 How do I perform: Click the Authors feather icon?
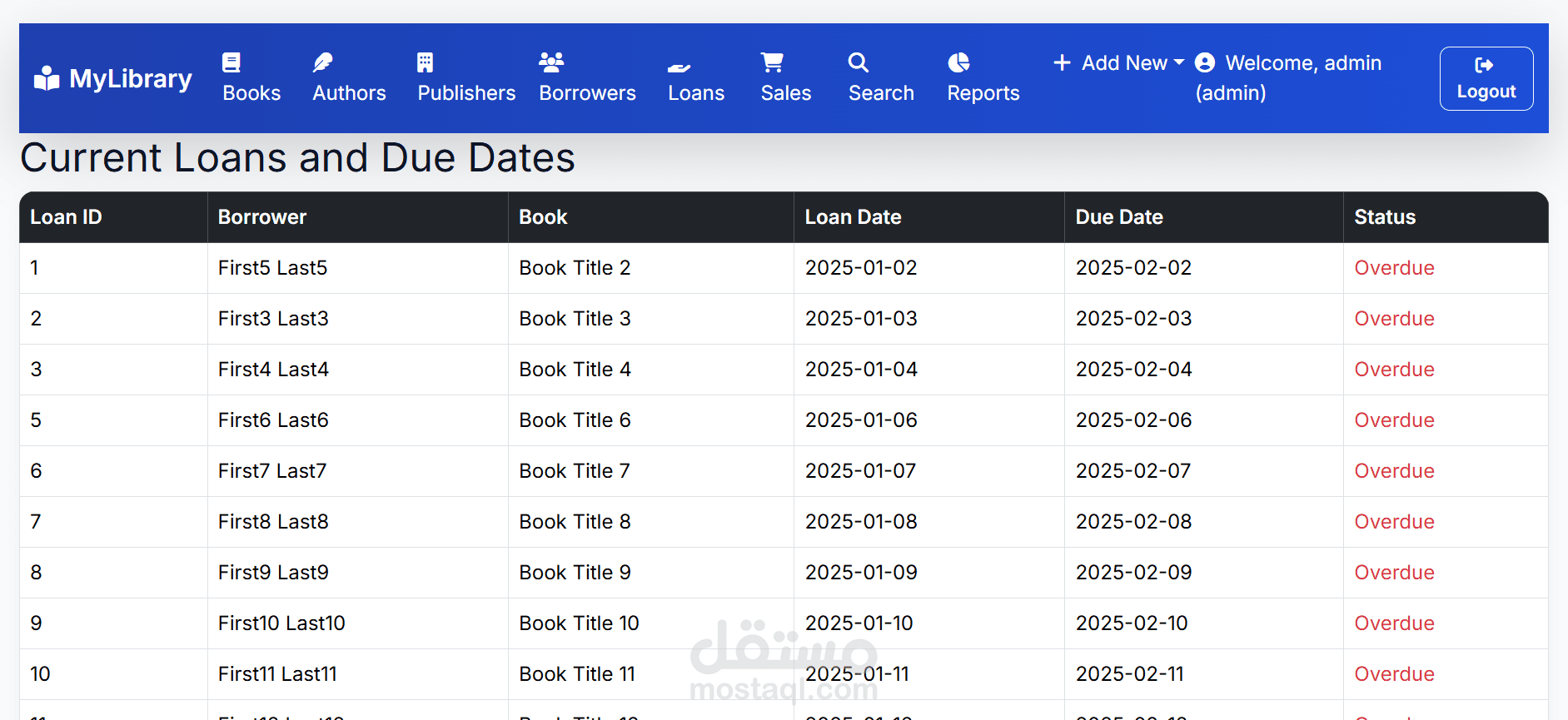pos(323,62)
